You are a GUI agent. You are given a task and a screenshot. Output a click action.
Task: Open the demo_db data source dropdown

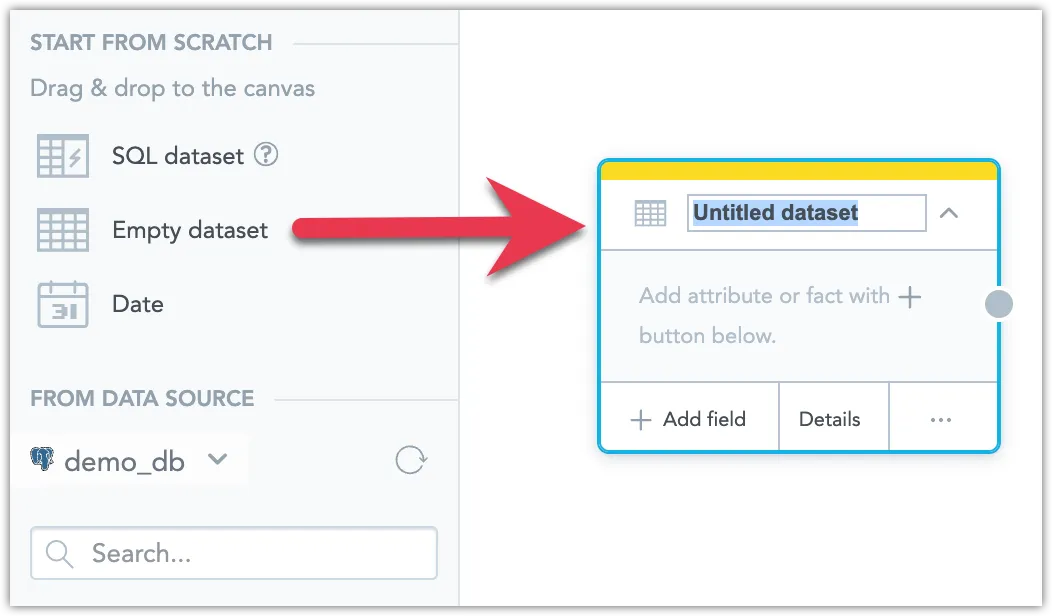click(x=218, y=461)
